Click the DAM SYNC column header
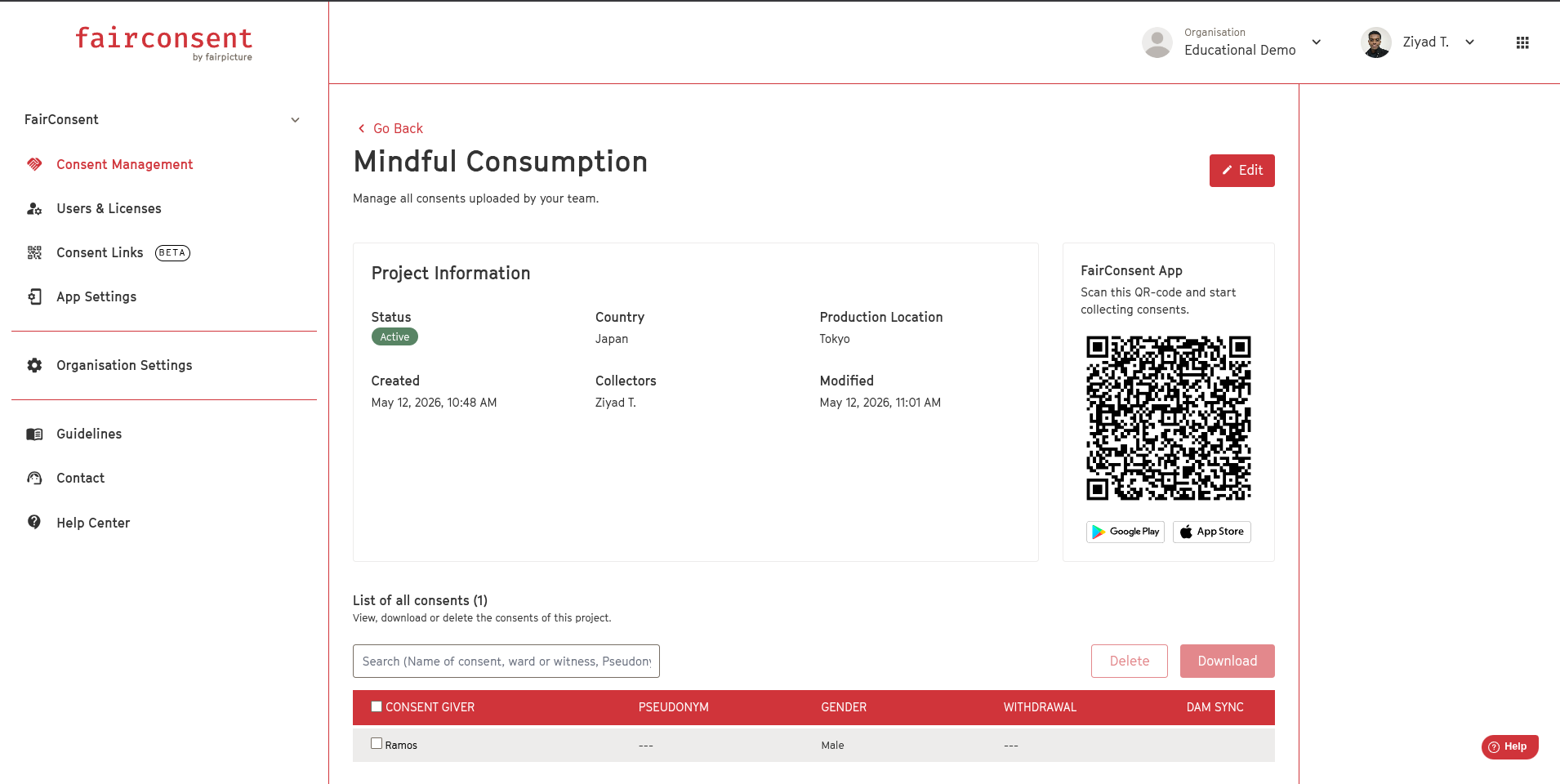1560x784 pixels. point(1215,707)
